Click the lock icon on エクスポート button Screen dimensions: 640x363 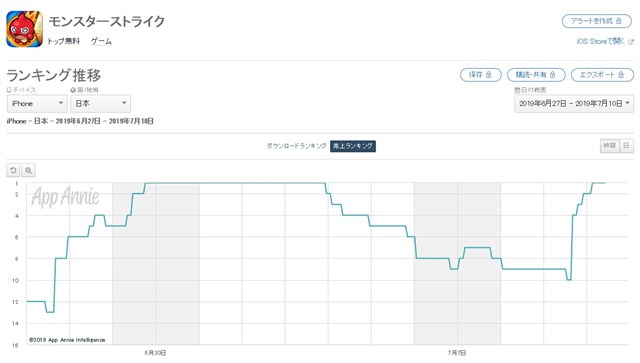(621, 75)
